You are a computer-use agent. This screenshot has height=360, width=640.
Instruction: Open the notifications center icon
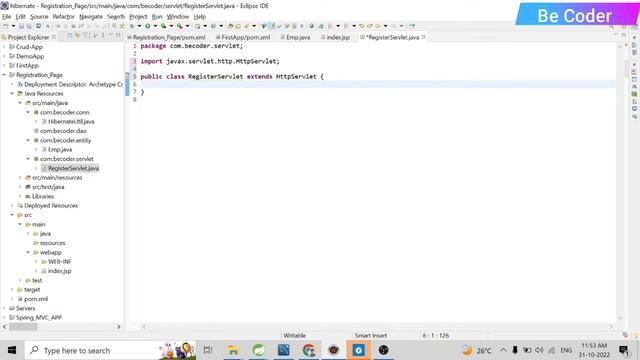[624, 350]
